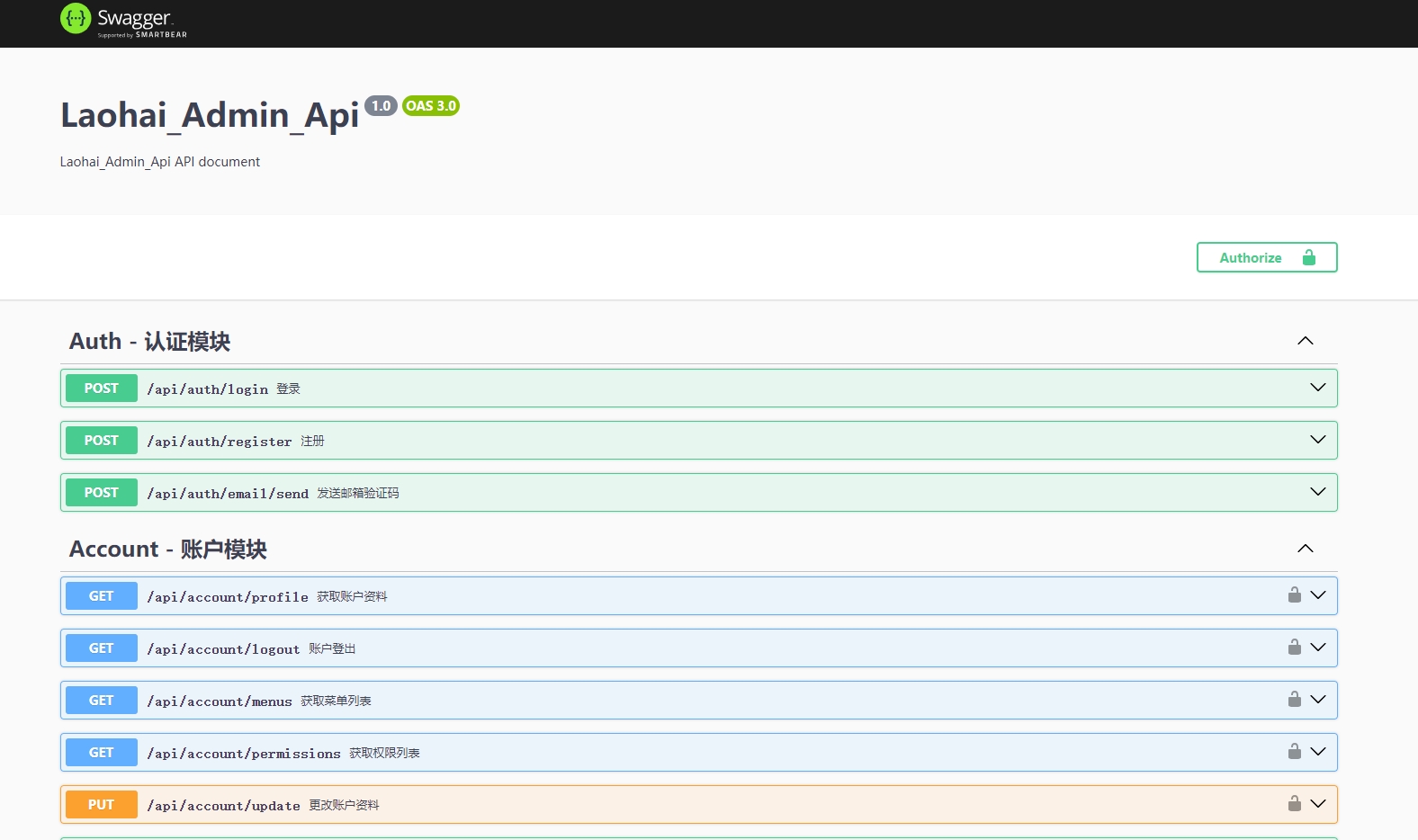Click the 登录 description text
The image size is (1418, 840).
[x=288, y=389]
